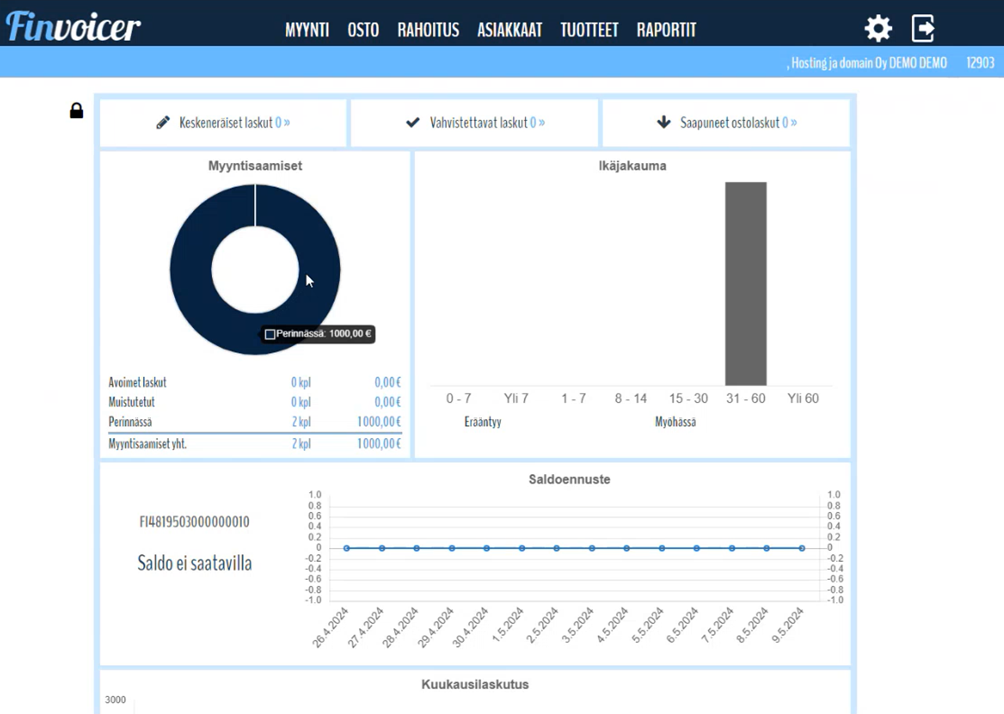Expand the ASIAKKAAT menu
1004x714 pixels.
click(509, 30)
